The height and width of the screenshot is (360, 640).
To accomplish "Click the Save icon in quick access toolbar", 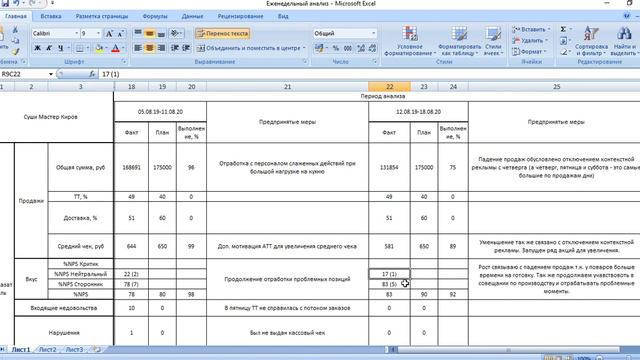I will point(5,3).
